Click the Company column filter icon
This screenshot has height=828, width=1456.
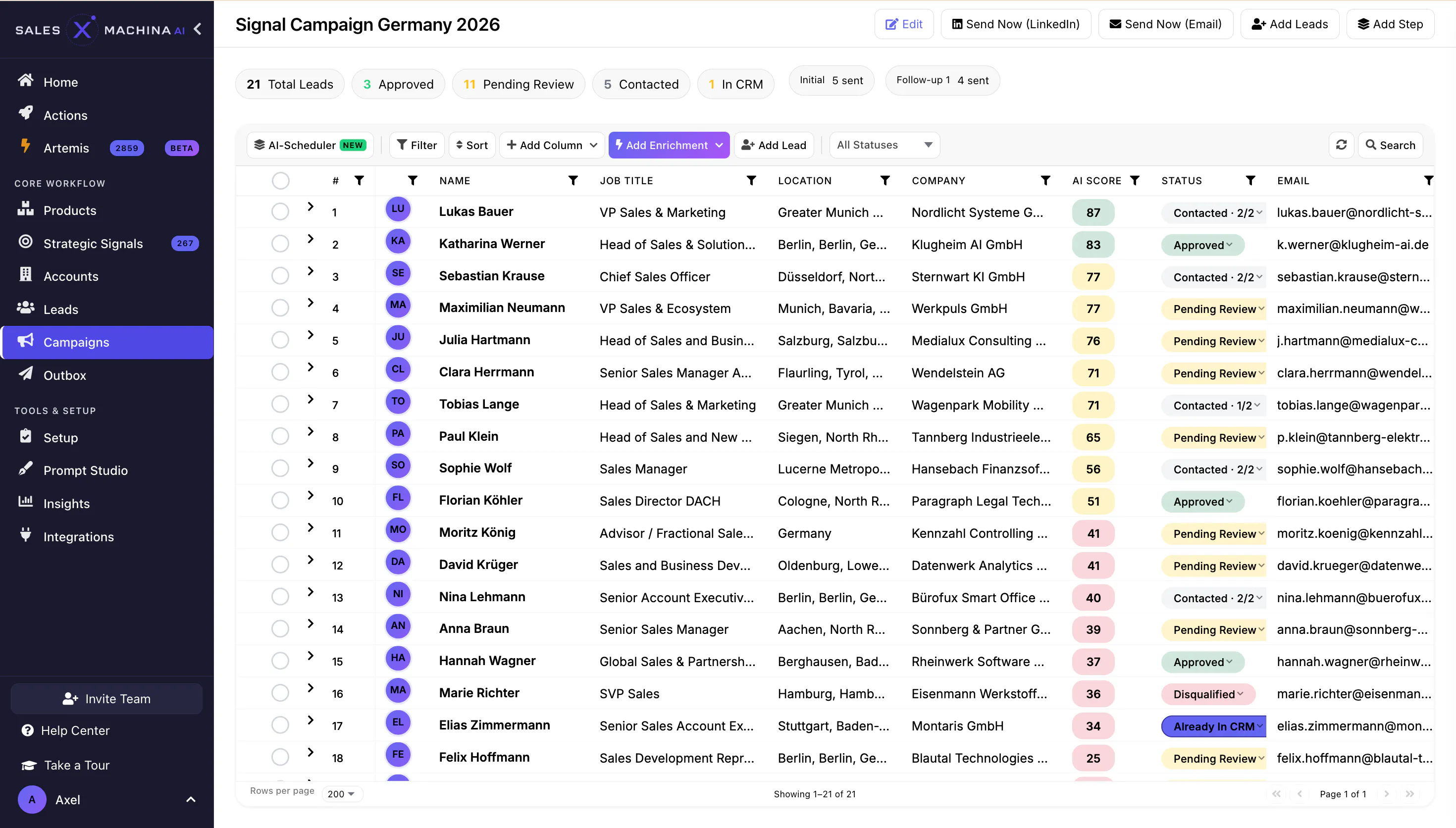pyautogui.click(x=1045, y=180)
